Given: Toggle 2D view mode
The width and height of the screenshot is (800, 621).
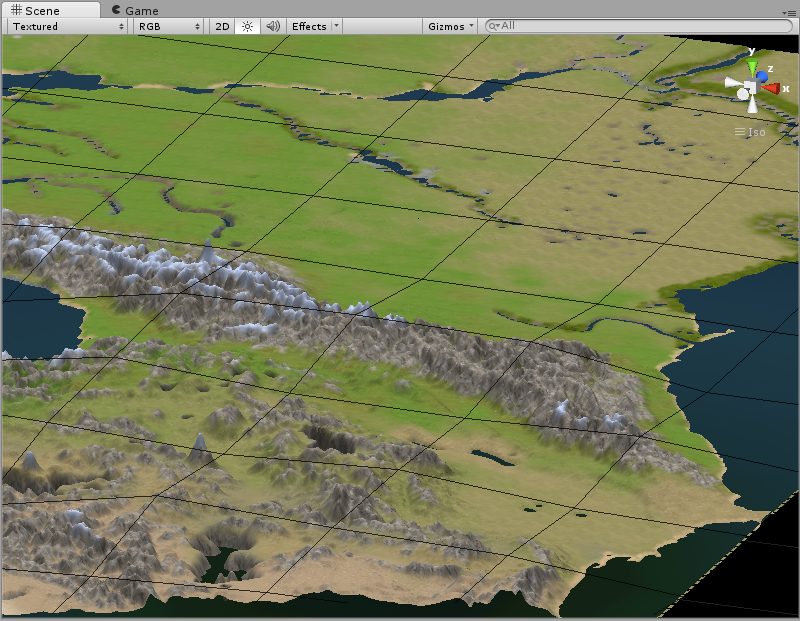Looking at the screenshot, I should point(221,27).
